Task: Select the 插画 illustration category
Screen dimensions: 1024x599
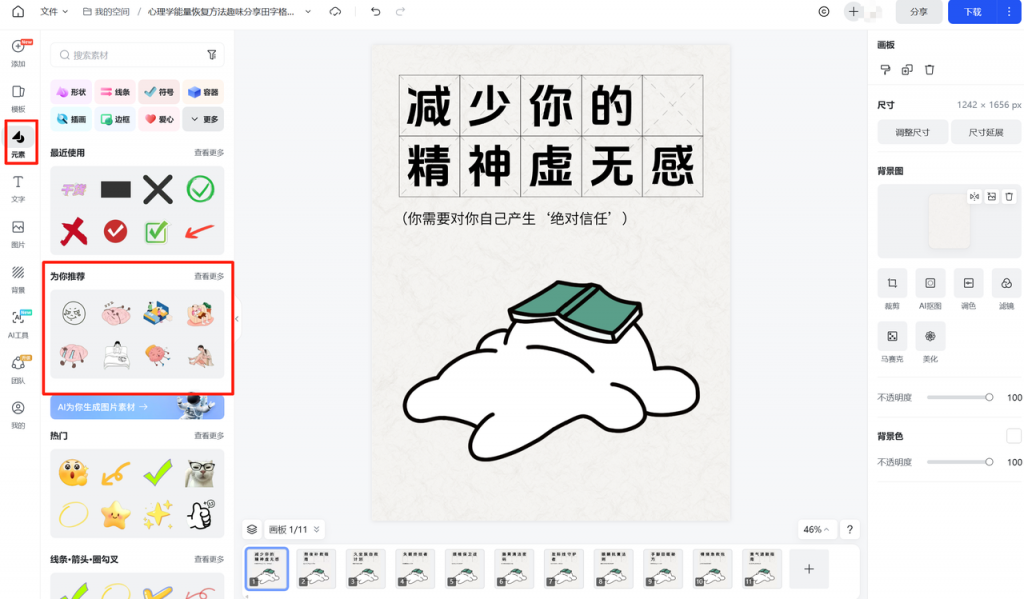Action: click(x=71, y=119)
